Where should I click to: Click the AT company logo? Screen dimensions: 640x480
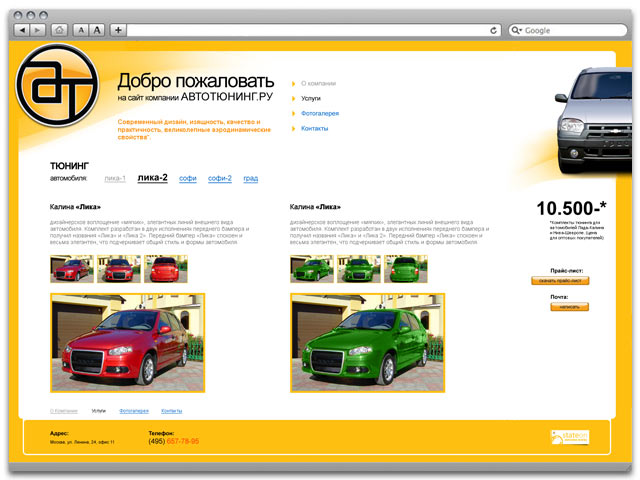(x=57, y=85)
